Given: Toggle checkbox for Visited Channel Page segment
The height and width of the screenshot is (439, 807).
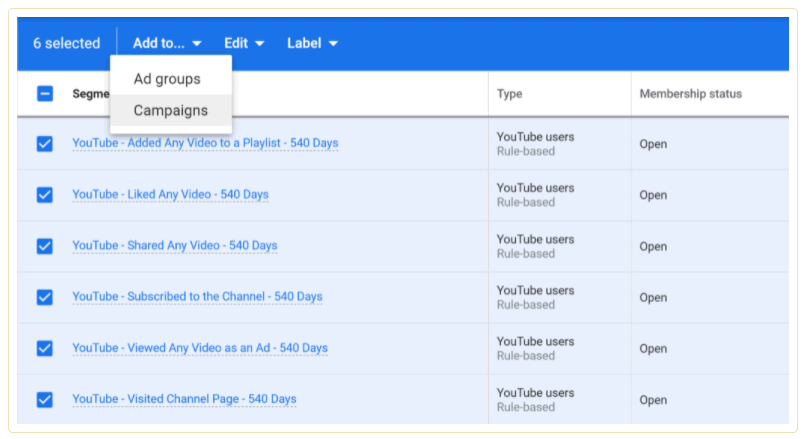Looking at the screenshot, I should (45, 400).
